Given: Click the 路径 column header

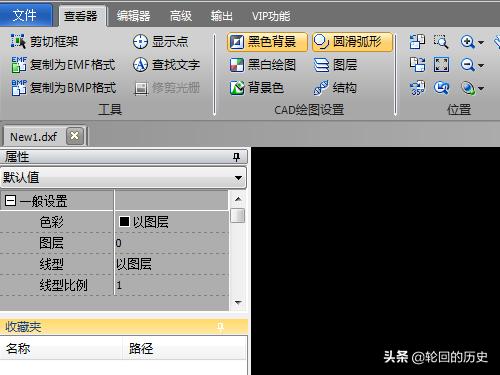Looking at the screenshot, I should point(185,348).
